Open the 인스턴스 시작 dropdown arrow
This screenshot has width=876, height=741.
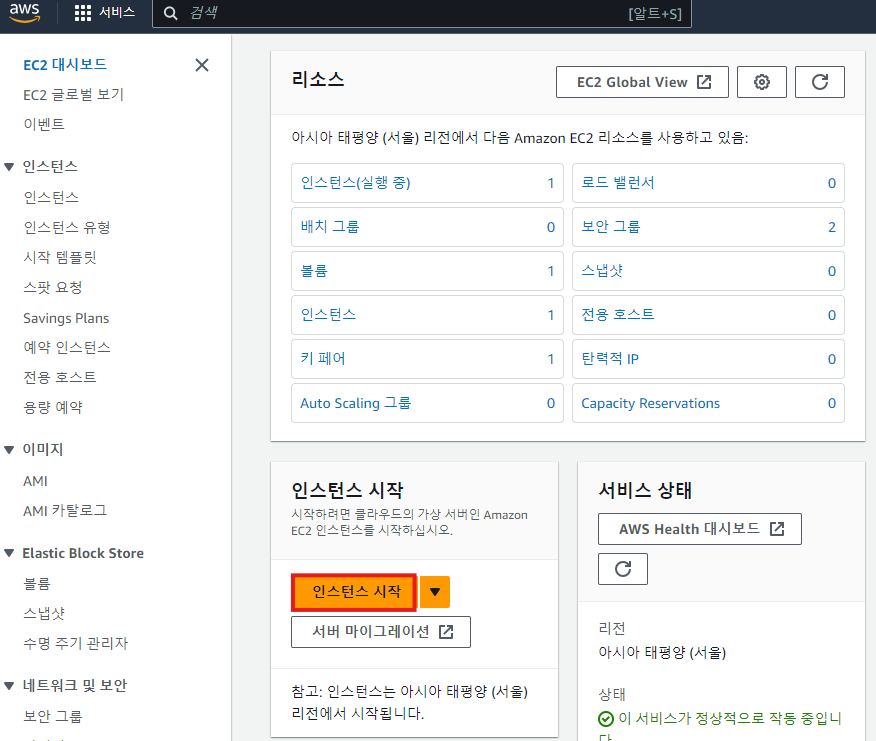pos(435,592)
